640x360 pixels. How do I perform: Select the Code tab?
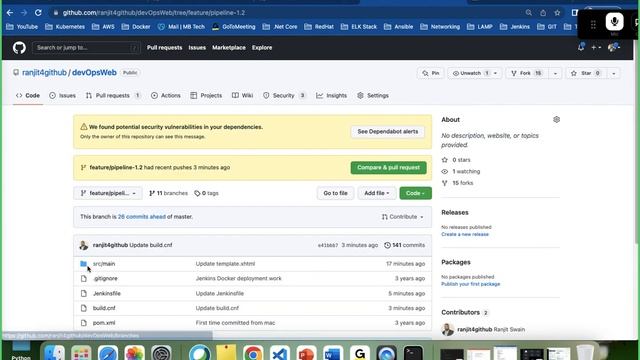28,96
